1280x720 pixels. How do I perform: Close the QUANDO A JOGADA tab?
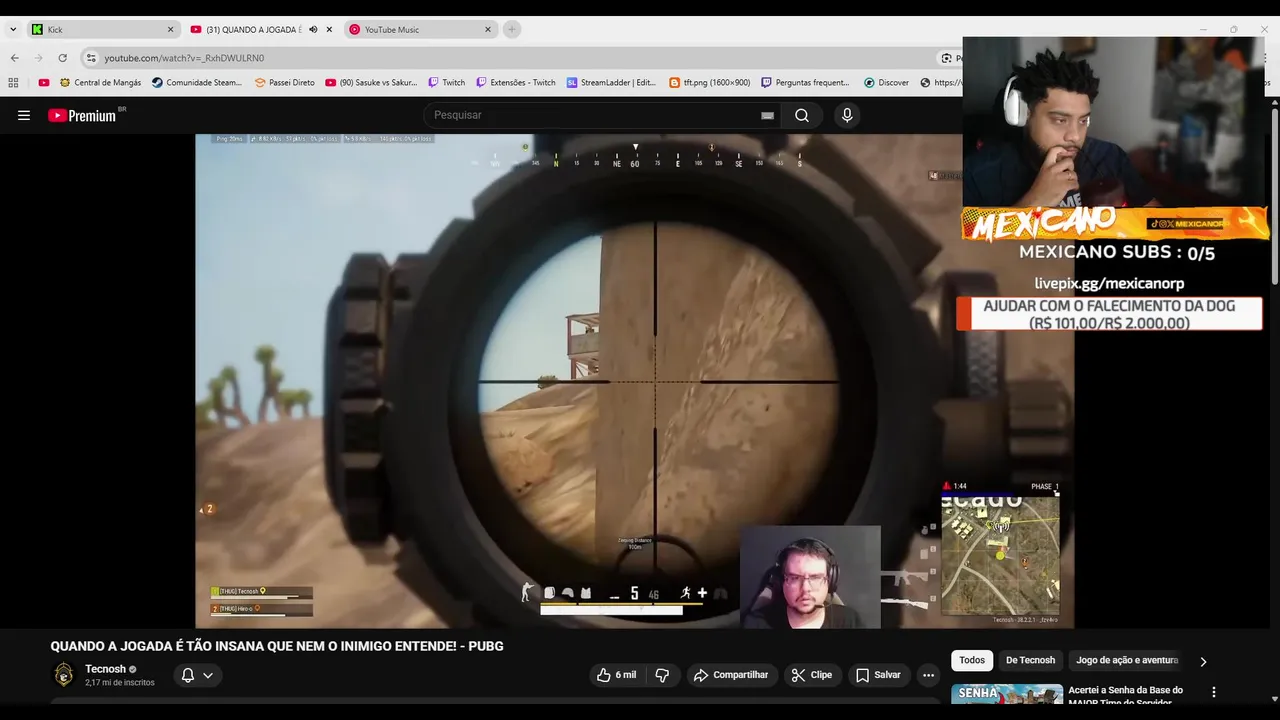(329, 29)
